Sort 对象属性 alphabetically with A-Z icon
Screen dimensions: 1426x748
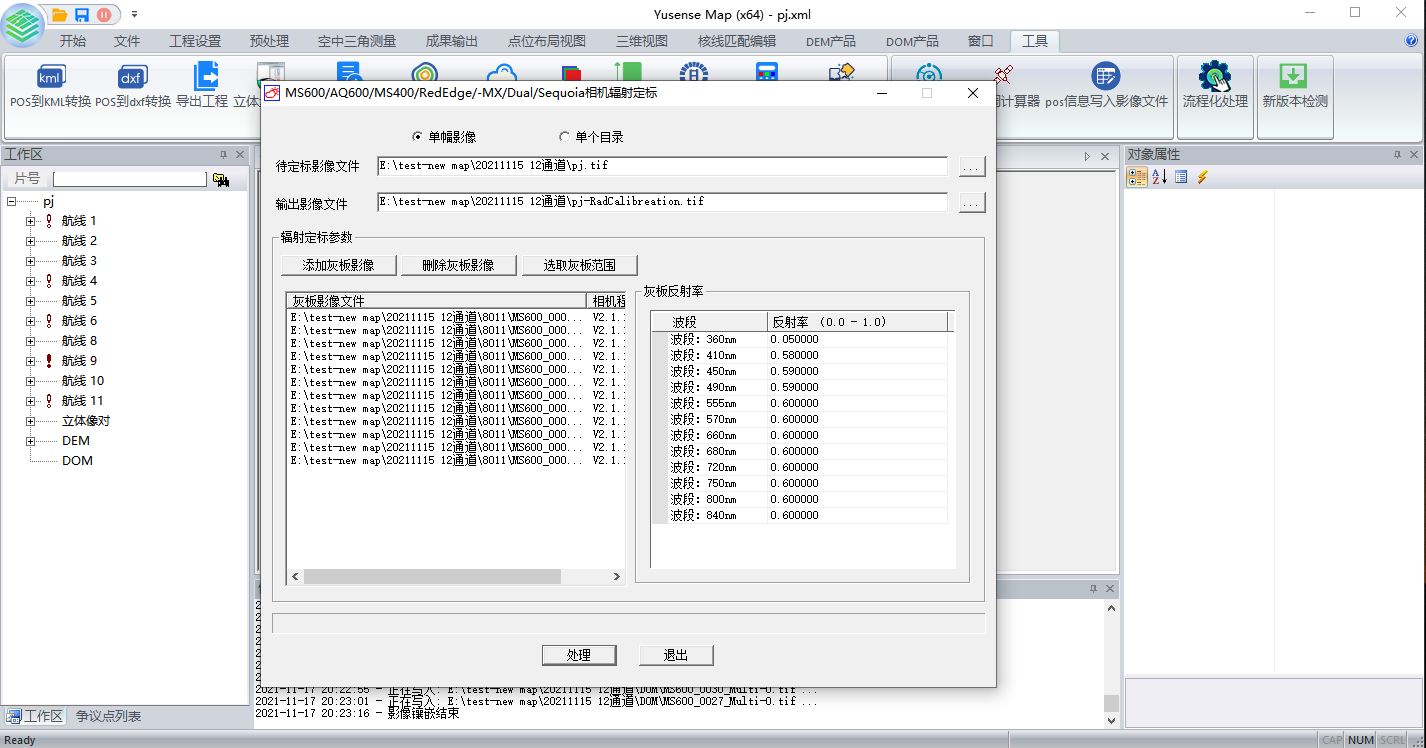[1160, 177]
